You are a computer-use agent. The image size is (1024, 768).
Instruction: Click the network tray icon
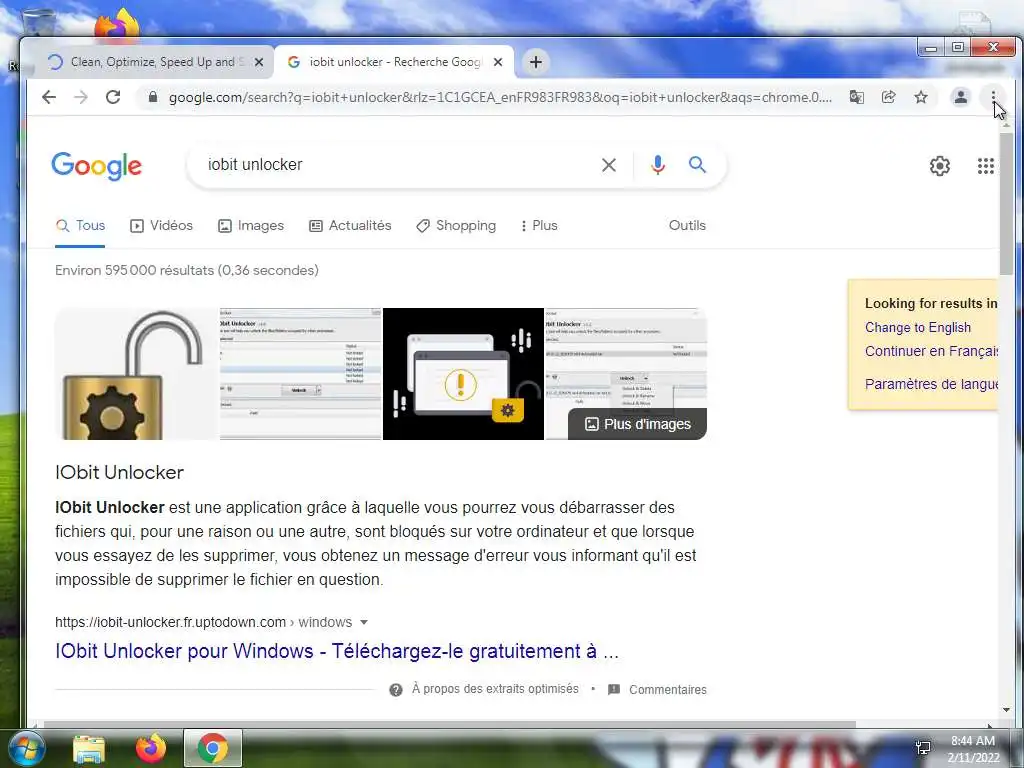pyautogui.click(x=923, y=748)
